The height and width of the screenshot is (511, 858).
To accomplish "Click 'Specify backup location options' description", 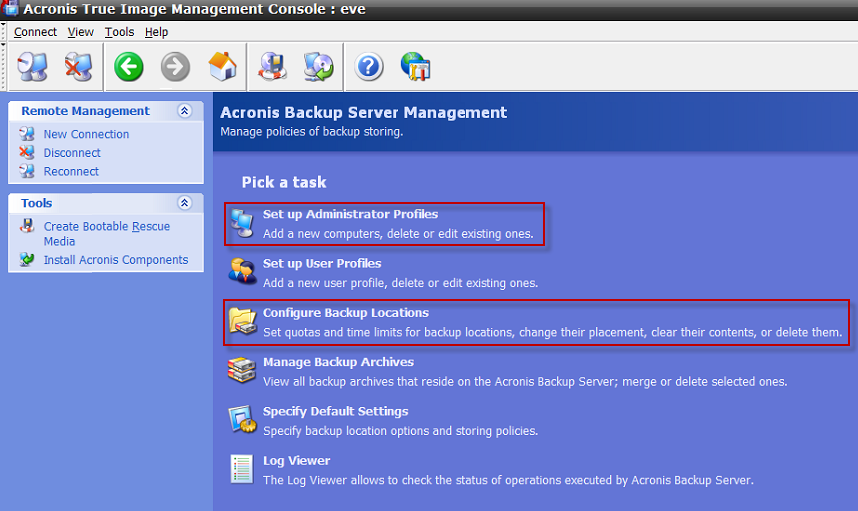I will (401, 431).
